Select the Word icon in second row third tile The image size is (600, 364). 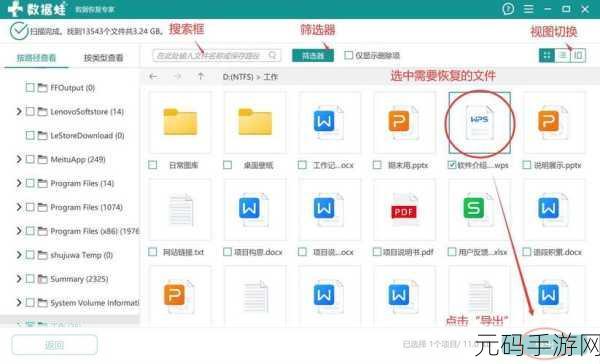point(328,209)
